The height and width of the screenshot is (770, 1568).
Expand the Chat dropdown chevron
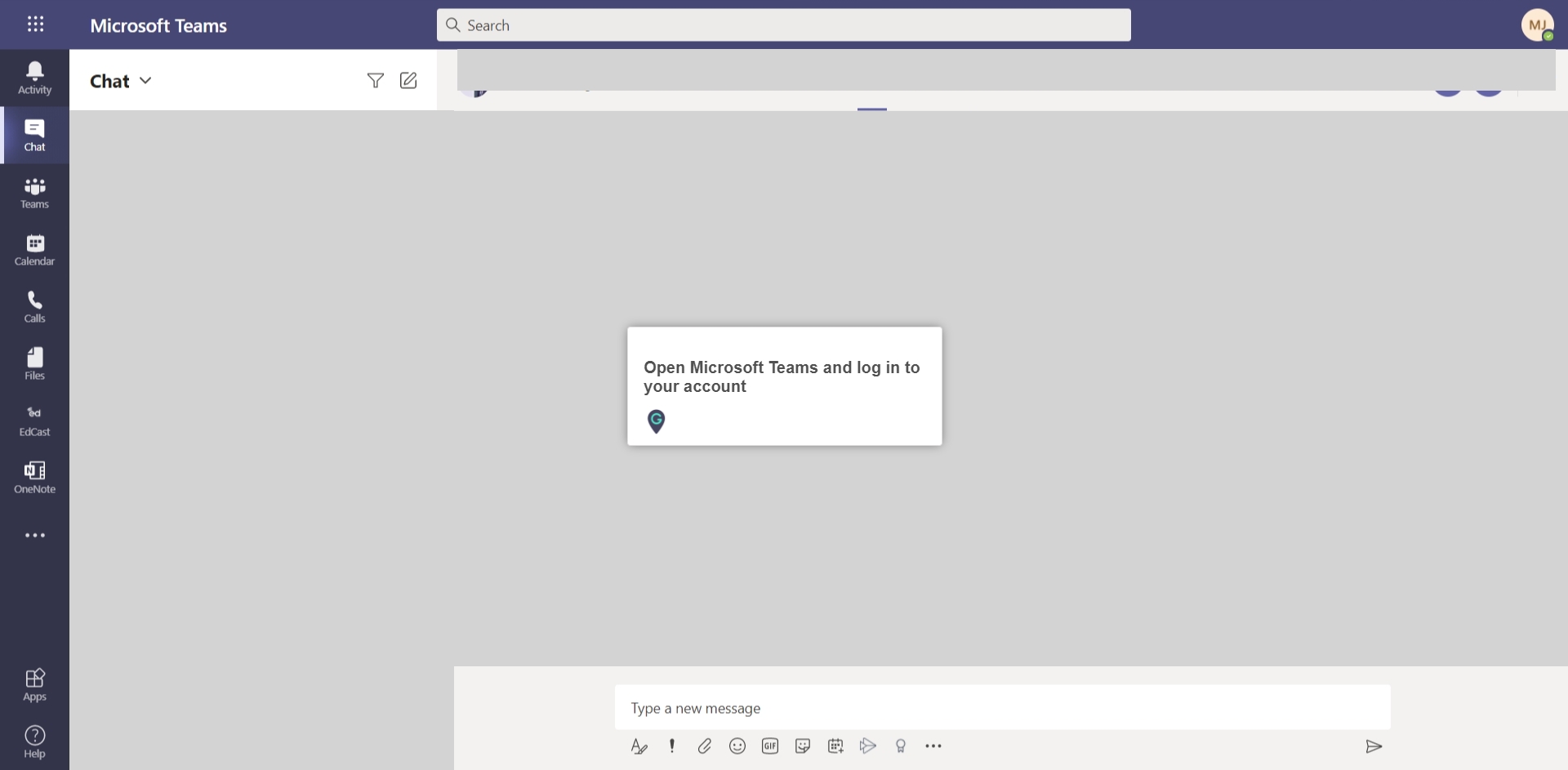tap(145, 80)
